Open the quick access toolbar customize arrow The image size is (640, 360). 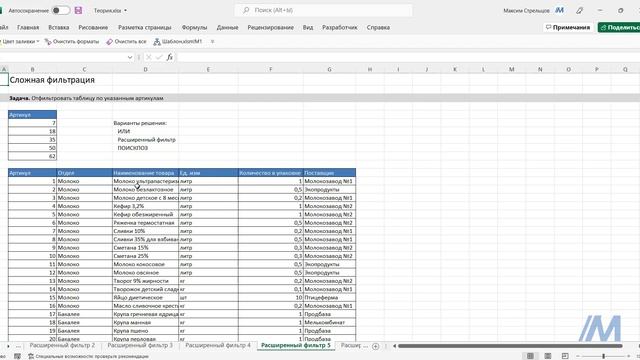(x=212, y=41)
